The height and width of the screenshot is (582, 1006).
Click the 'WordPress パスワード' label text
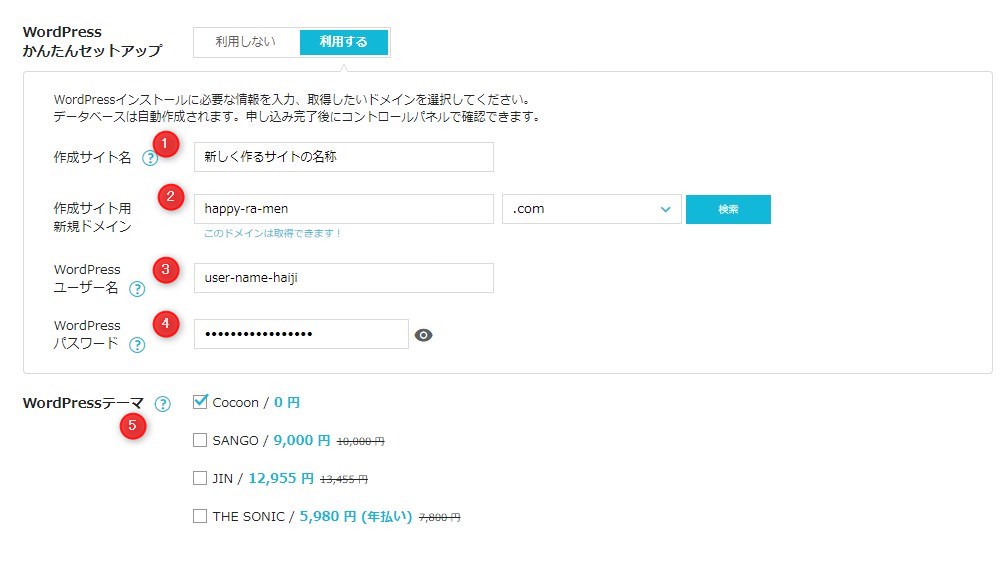(x=87, y=334)
